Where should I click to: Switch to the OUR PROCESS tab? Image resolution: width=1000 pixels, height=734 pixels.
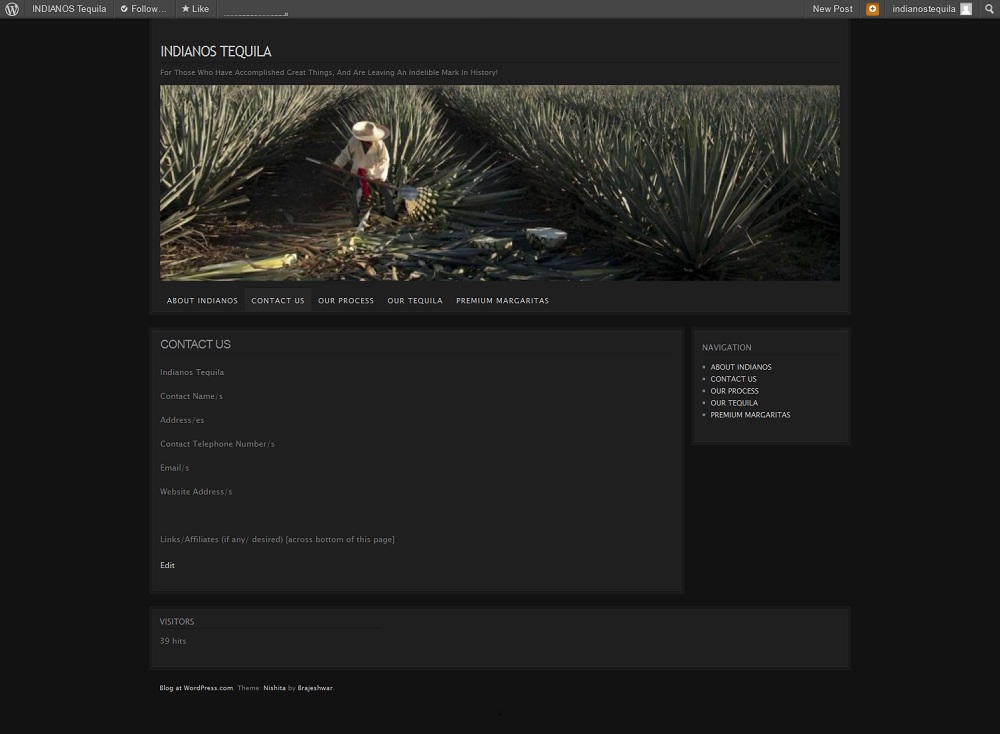tap(345, 300)
